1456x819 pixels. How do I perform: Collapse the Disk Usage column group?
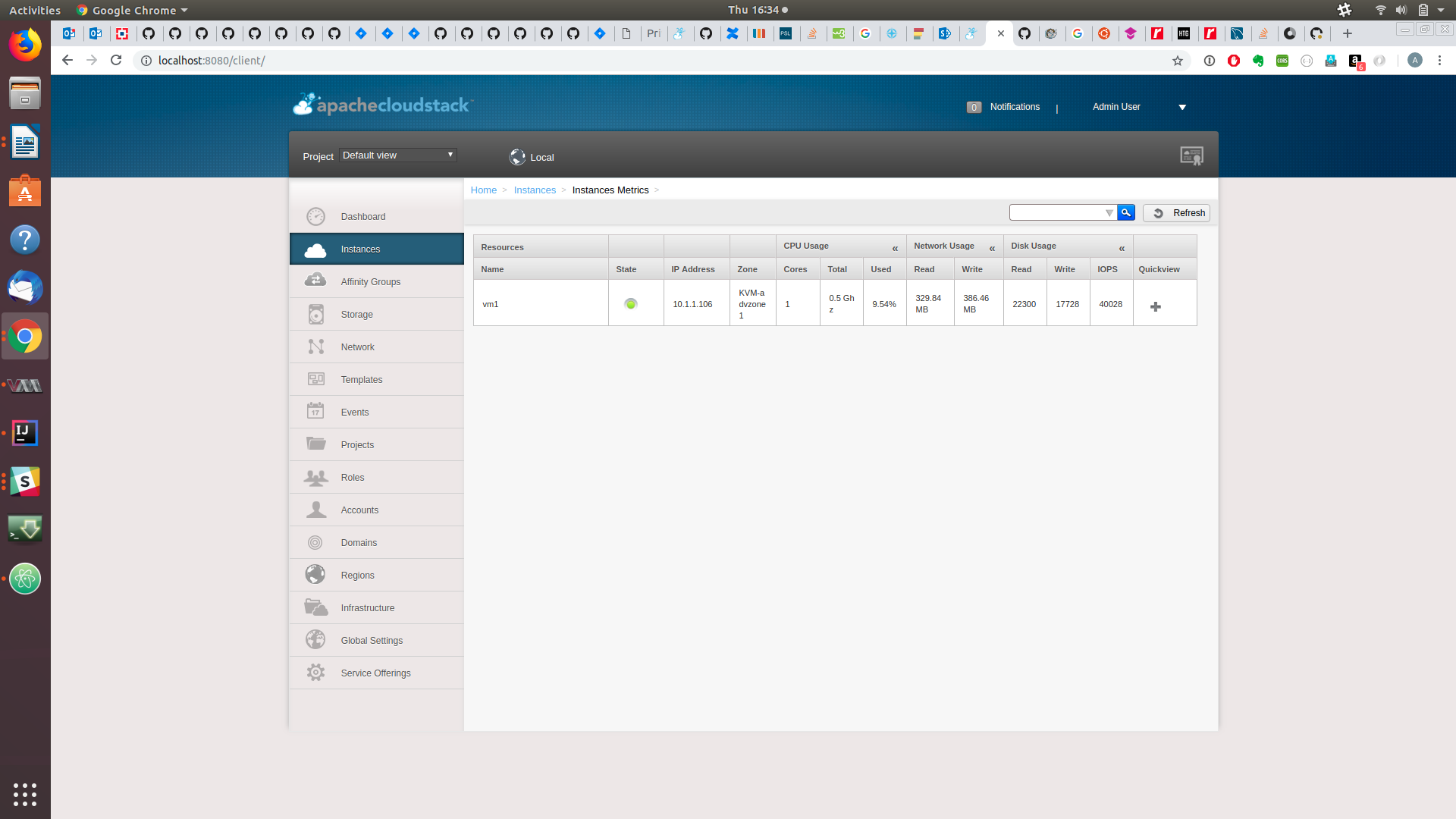point(1122,248)
